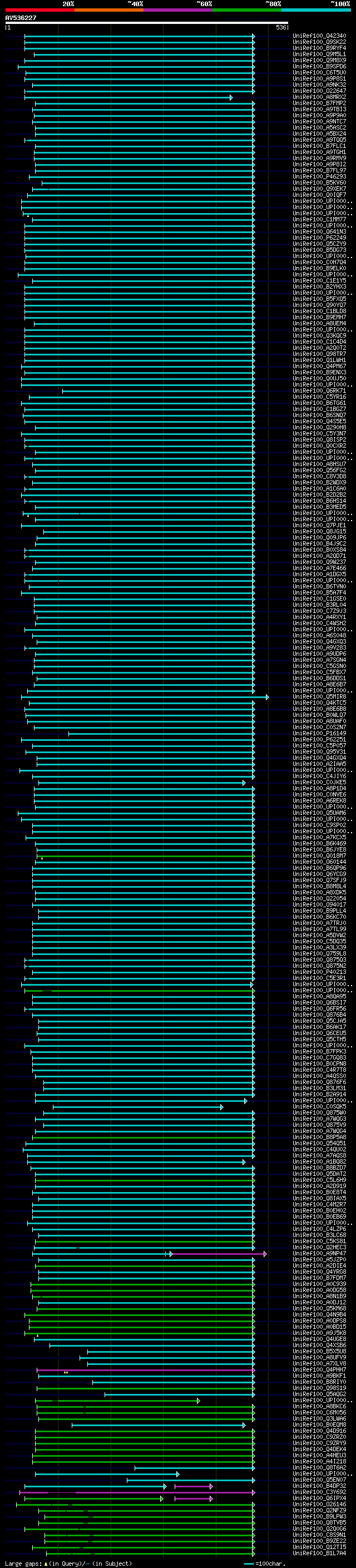Select the label UniRef100_A9RMV9
The image size is (356, 1568).
pos(319,159)
